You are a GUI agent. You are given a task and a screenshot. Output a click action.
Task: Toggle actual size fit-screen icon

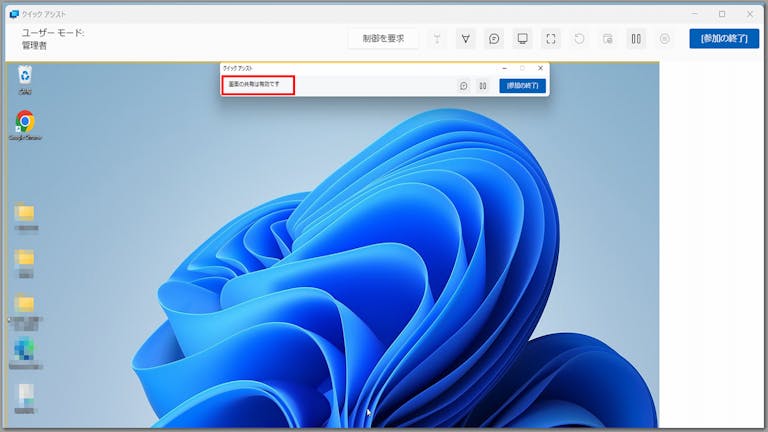pyautogui.click(x=551, y=39)
